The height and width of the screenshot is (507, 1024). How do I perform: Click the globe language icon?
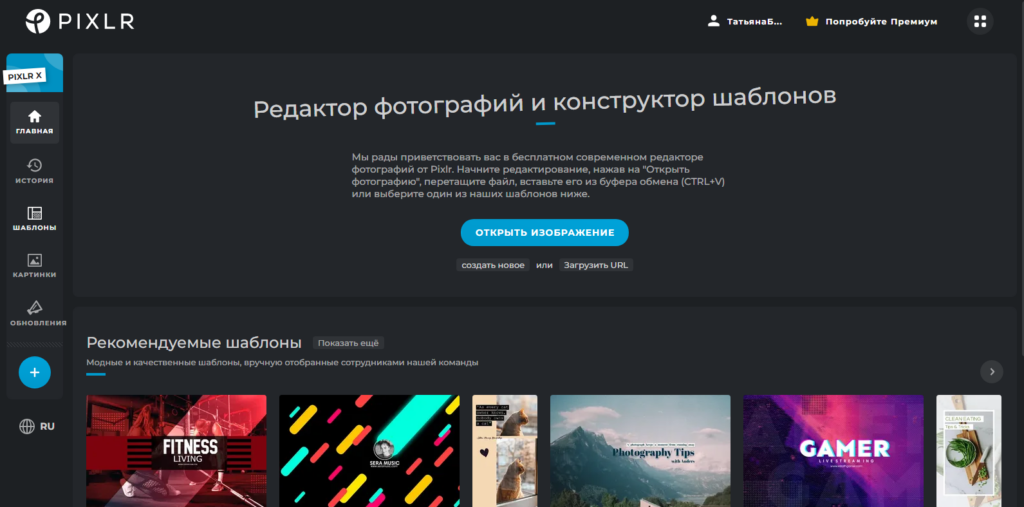(27, 427)
